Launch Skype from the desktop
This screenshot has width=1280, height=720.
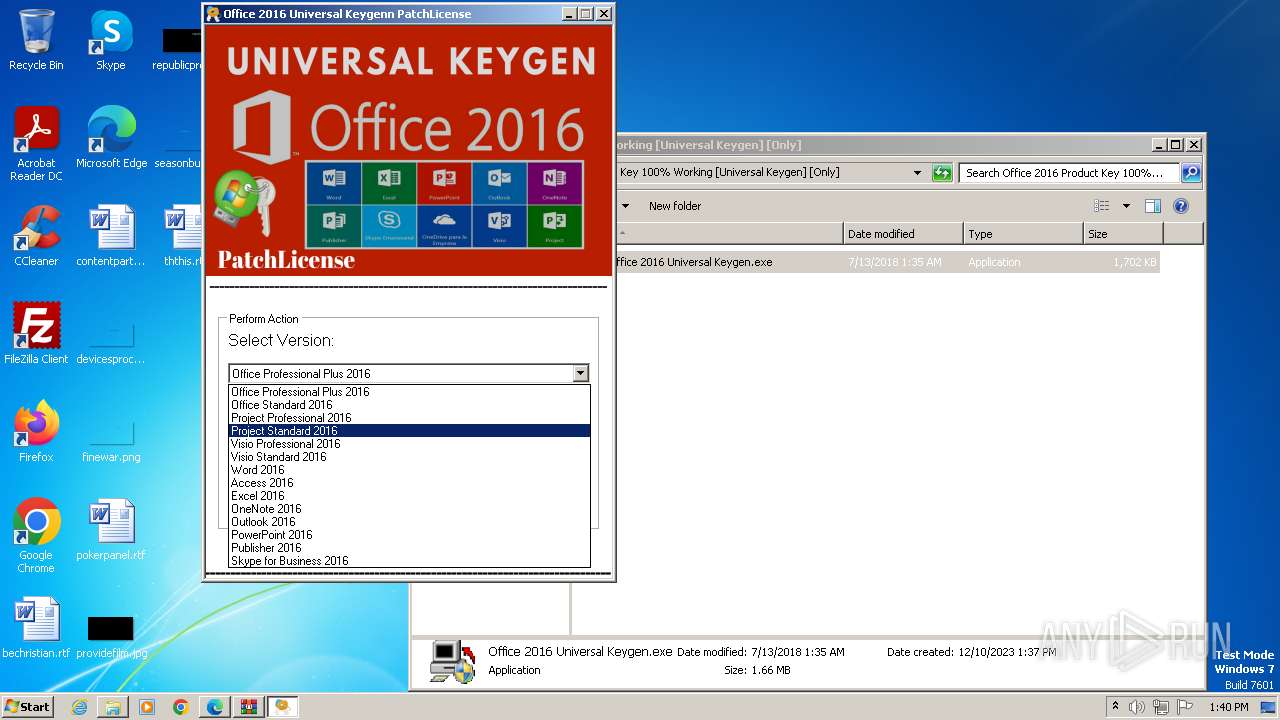(x=110, y=40)
